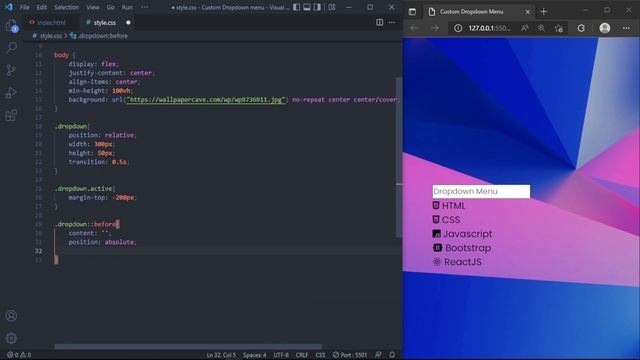Open the Extensions view
Image resolution: width=640 pixels, height=360 pixels.
pos(11,116)
